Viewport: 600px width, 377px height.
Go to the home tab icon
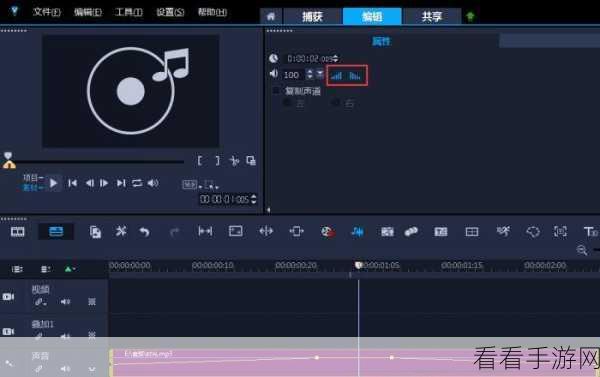[271, 16]
